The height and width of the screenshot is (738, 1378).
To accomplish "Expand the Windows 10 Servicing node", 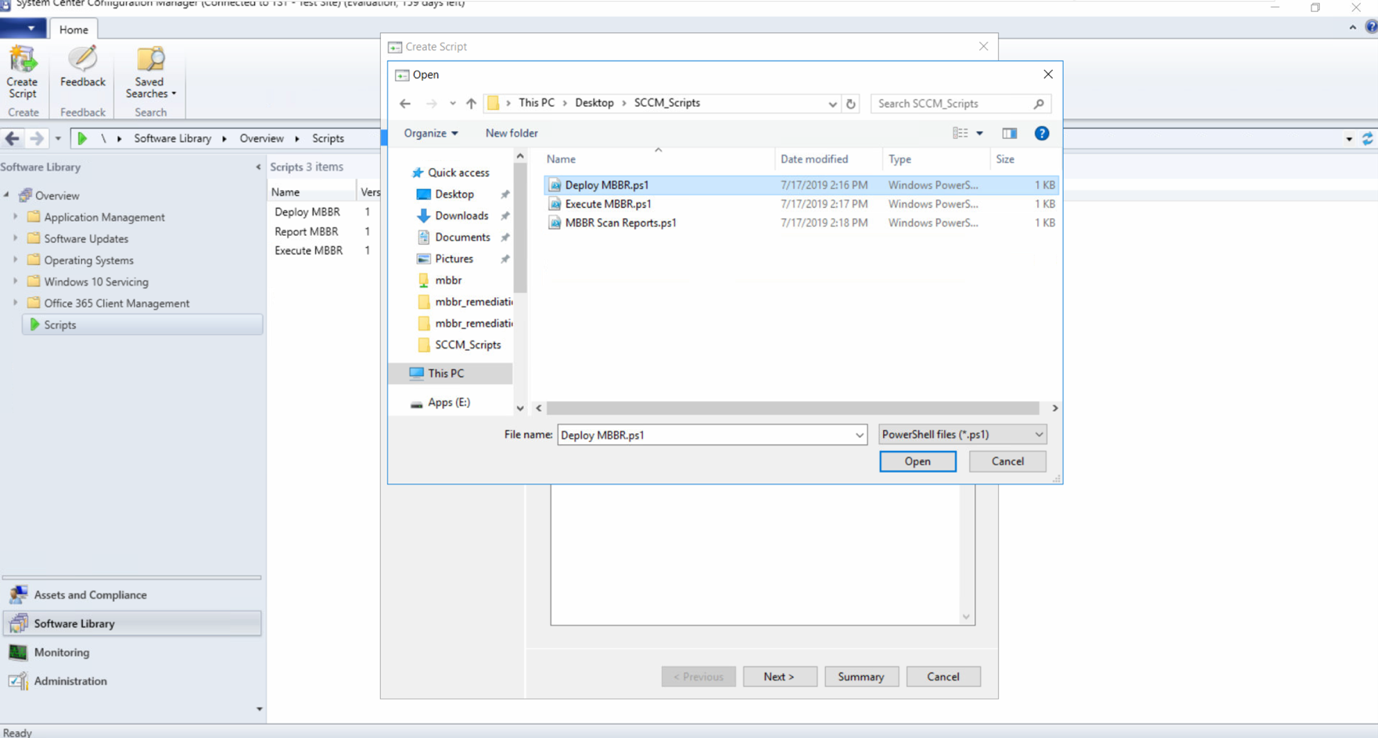I will 15,282.
